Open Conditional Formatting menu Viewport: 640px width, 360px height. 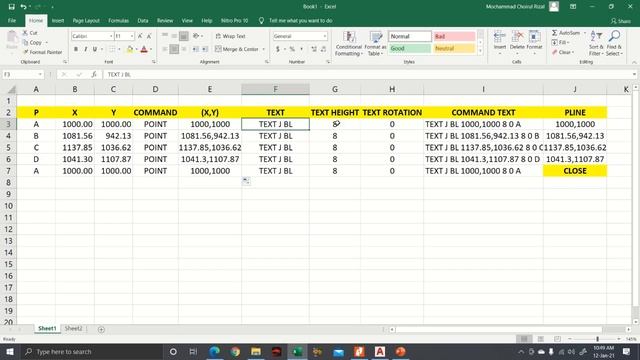click(349, 44)
